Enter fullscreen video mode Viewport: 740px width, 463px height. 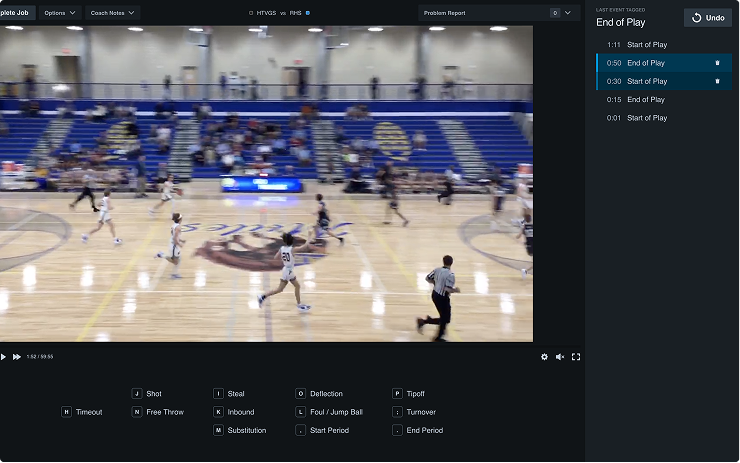coord(576,357)
